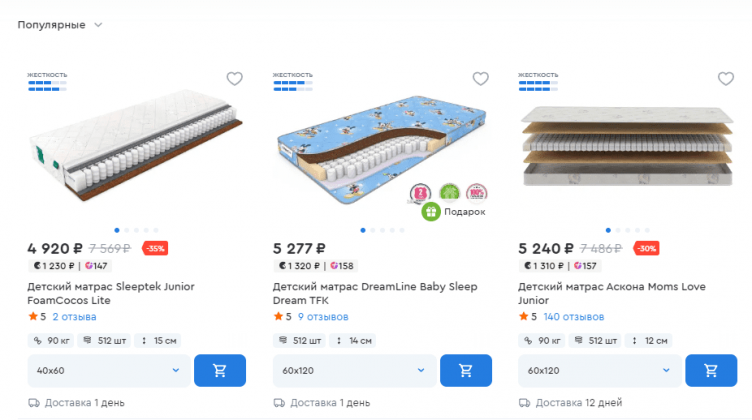Click the -30% discount badge on Askona

click(646, 249)
